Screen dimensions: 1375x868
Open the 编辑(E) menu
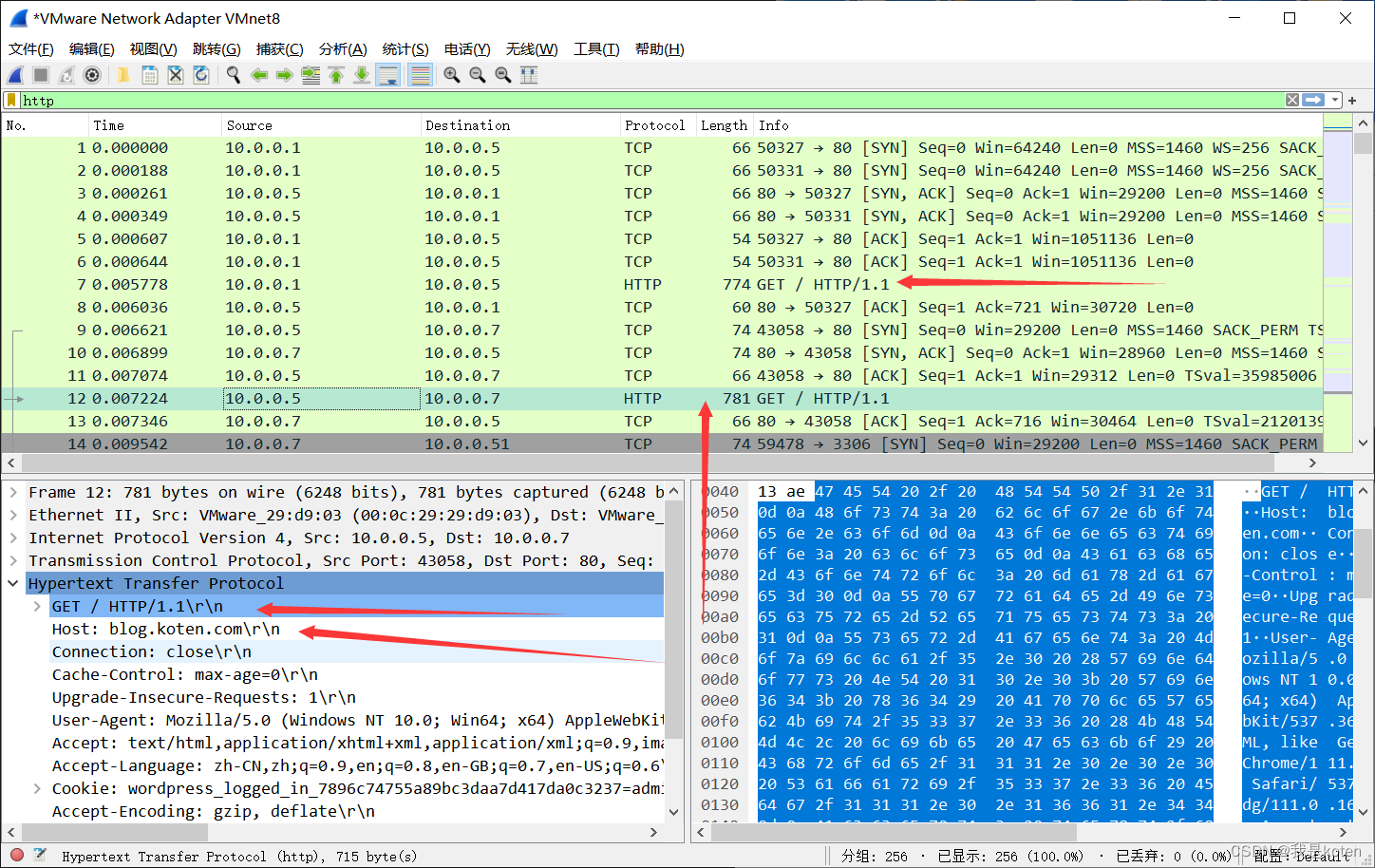coord(92,49)
